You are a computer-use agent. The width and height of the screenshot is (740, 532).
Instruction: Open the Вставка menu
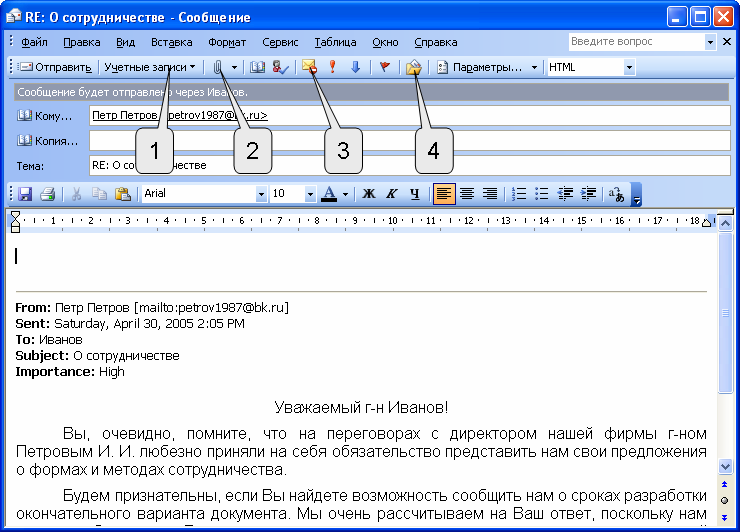(172, 42)
